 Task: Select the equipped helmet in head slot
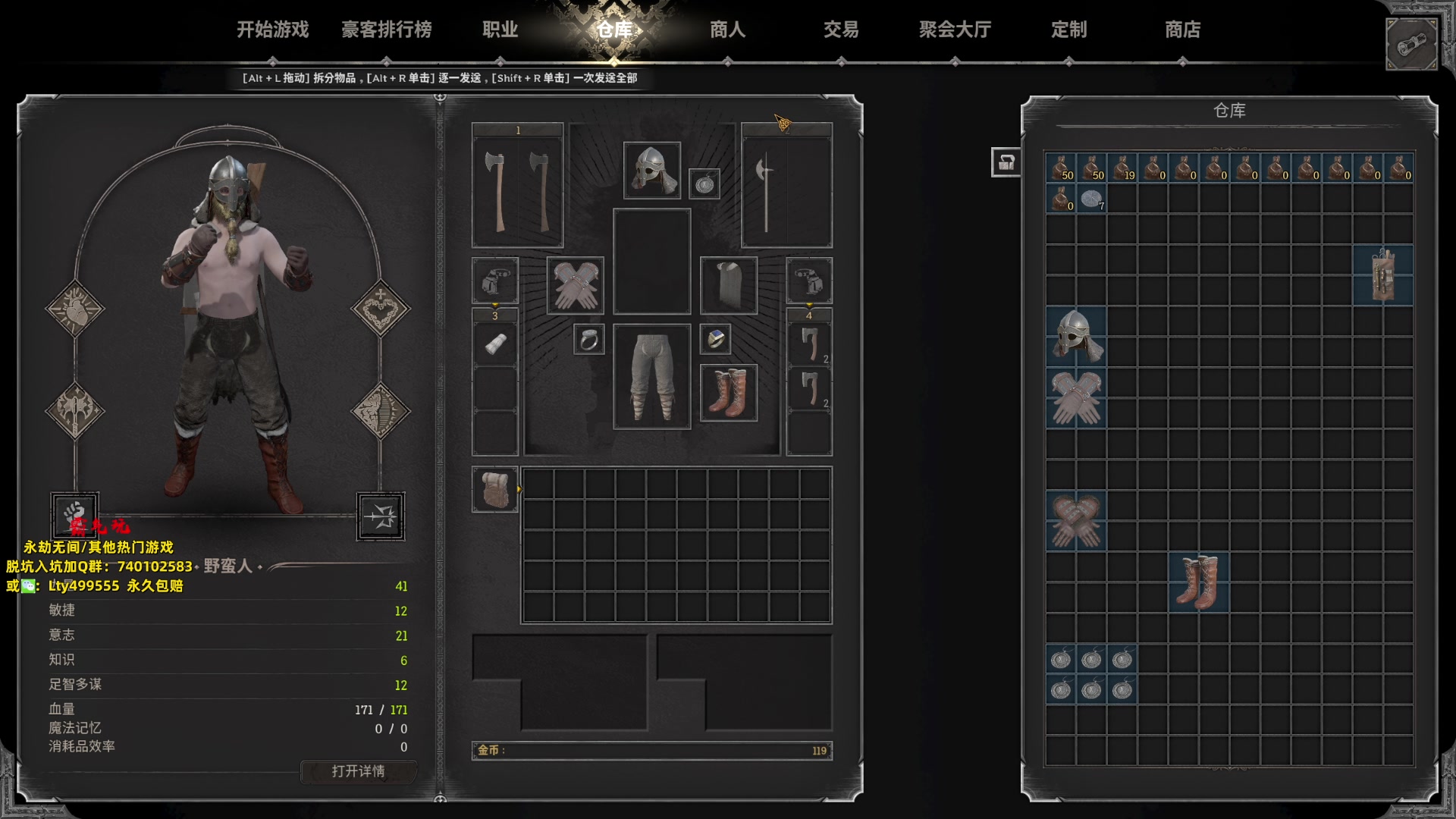[x=652, y=171]
